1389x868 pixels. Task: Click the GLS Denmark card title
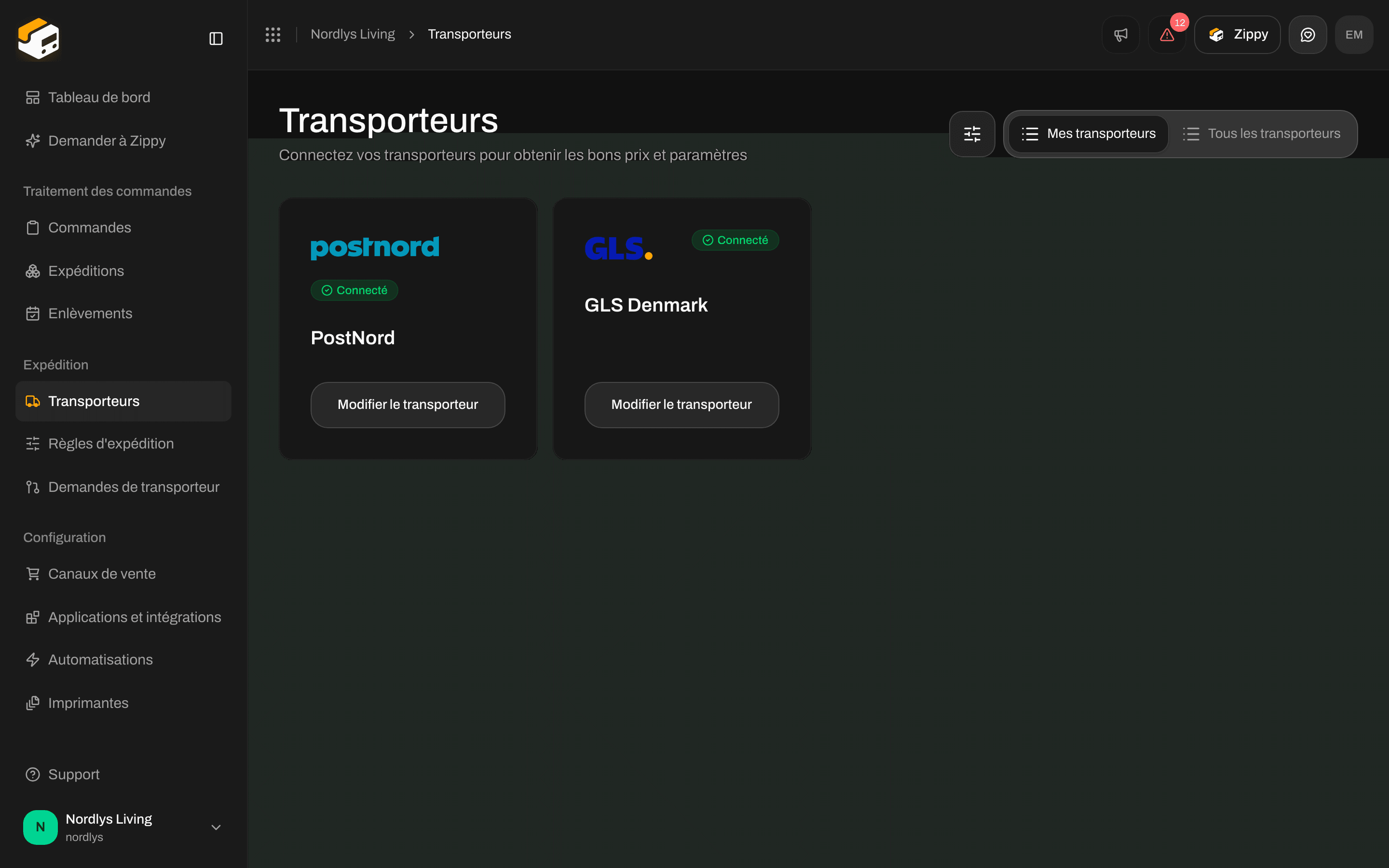click(646, 305)
